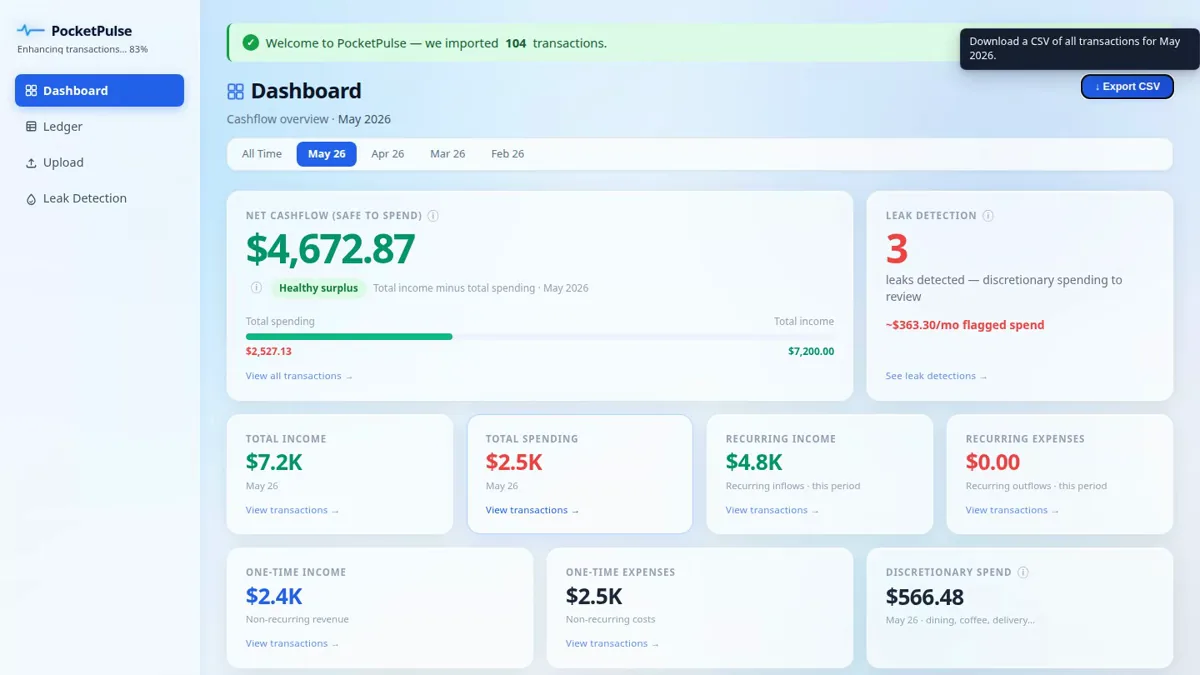The width and height of the screenshot is (1200, 675).
Task: Click the $7,200.00 total income value
Action: coord(811,352)
